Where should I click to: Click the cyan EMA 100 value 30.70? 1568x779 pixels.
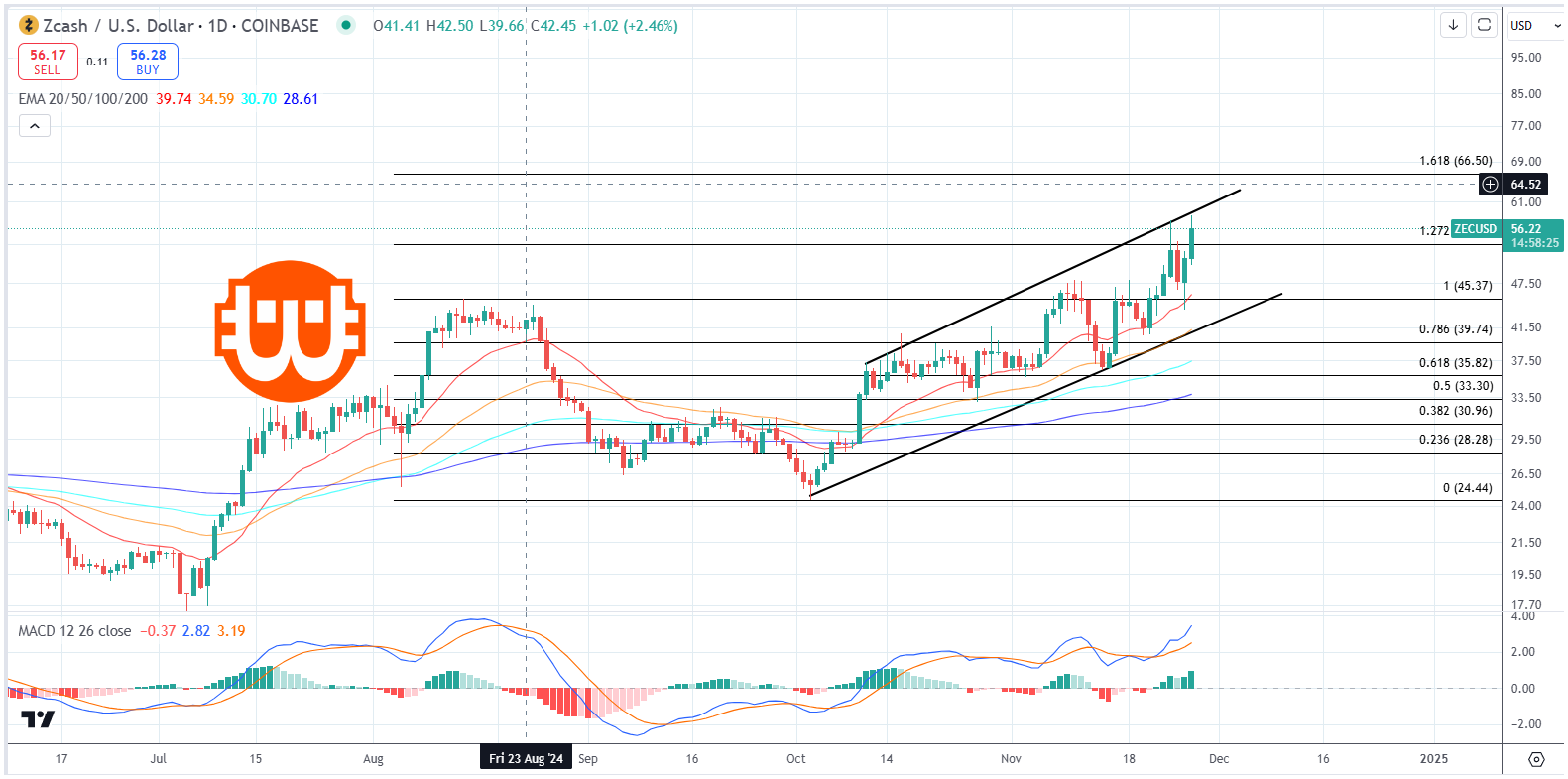[259, 99]
